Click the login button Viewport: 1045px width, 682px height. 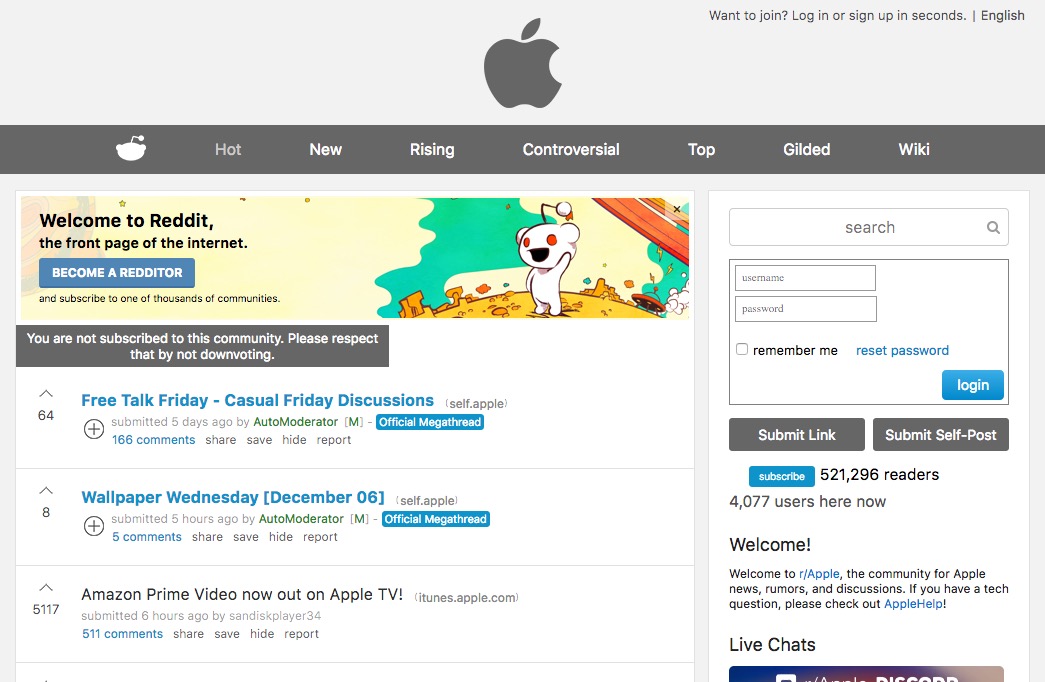tap(972, 385)
